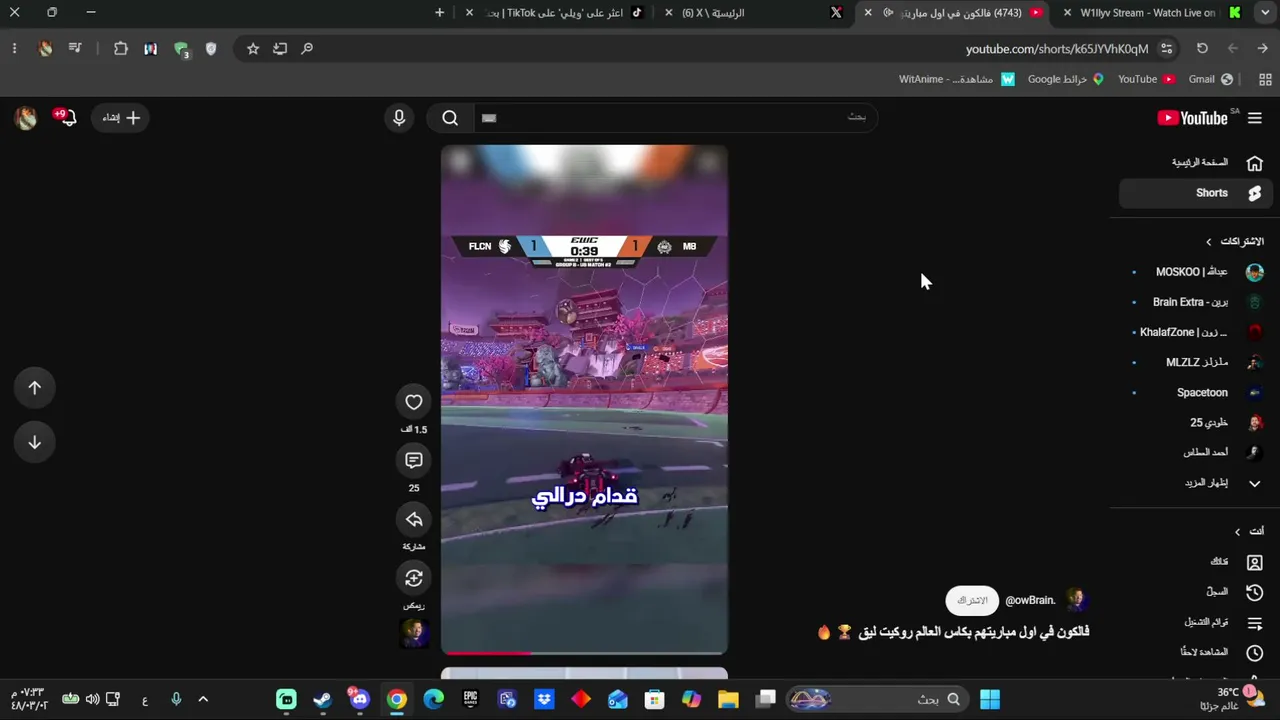Pause the Rocket League Short video
The width and height of the screenshot is (1280, 720).
click(x=585, y=400)
